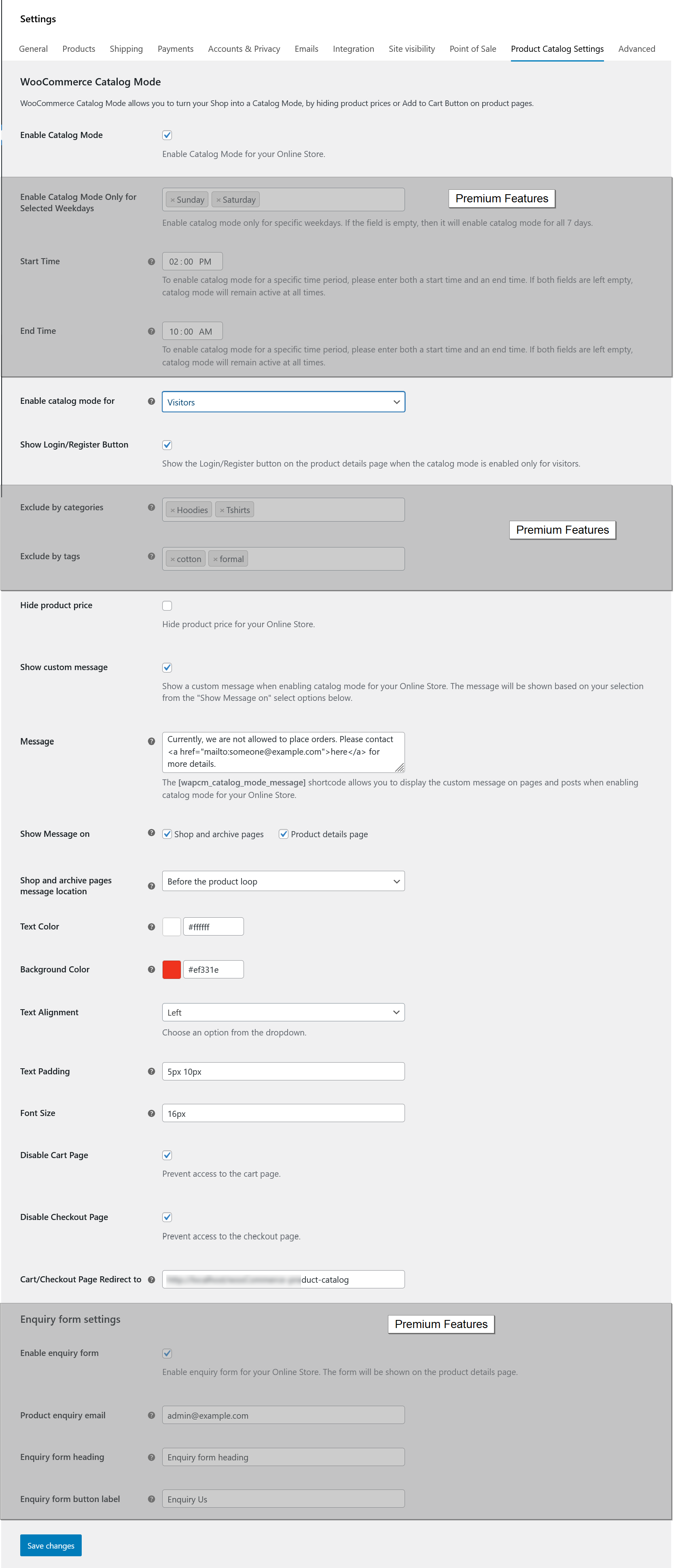
Task: Click help icon beside Text Padding
Action: coord(152,1072)
